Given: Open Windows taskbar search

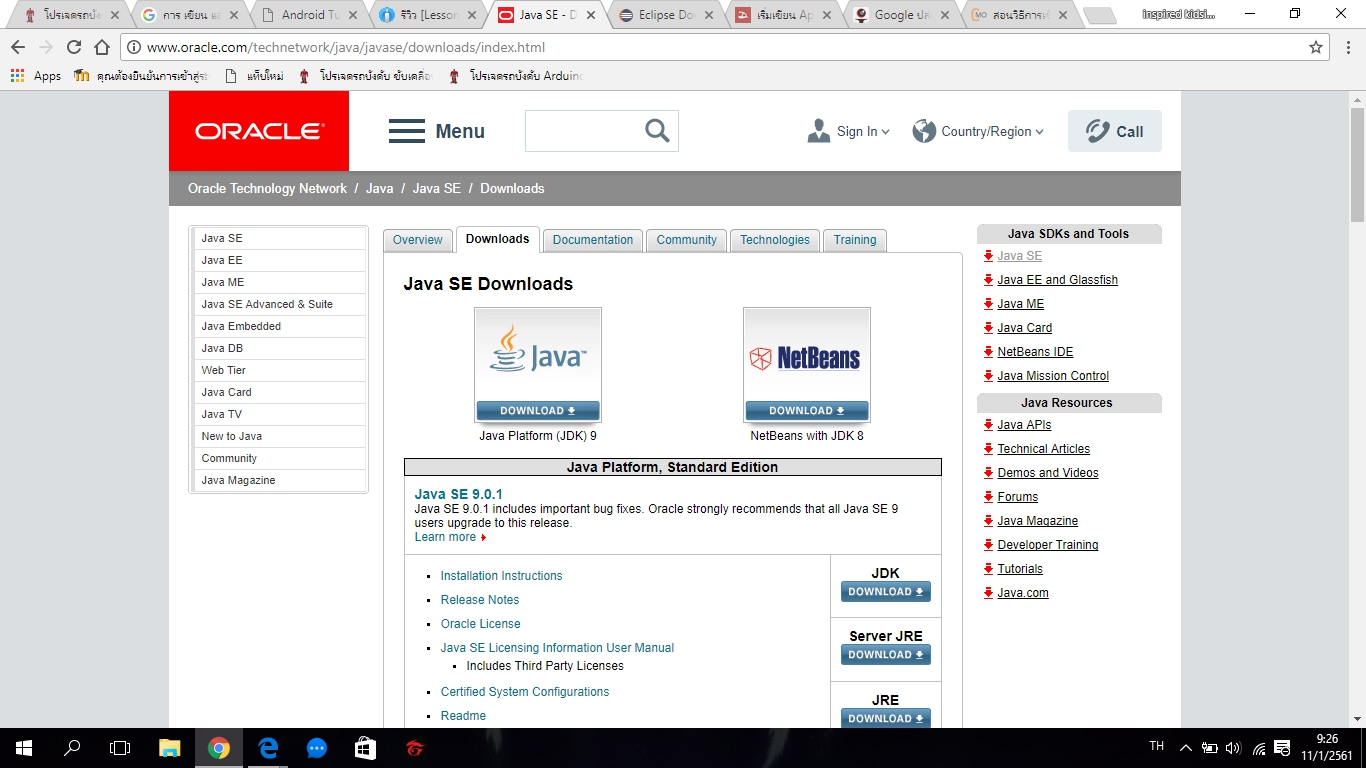Looking at the screenshot, I should click(x=72, y=748).
